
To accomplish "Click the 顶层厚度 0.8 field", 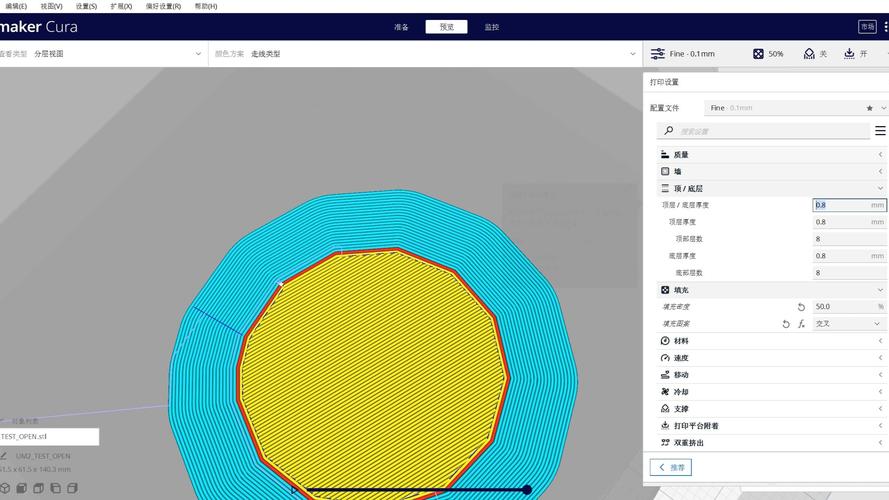I will click(x=849, y=222).
